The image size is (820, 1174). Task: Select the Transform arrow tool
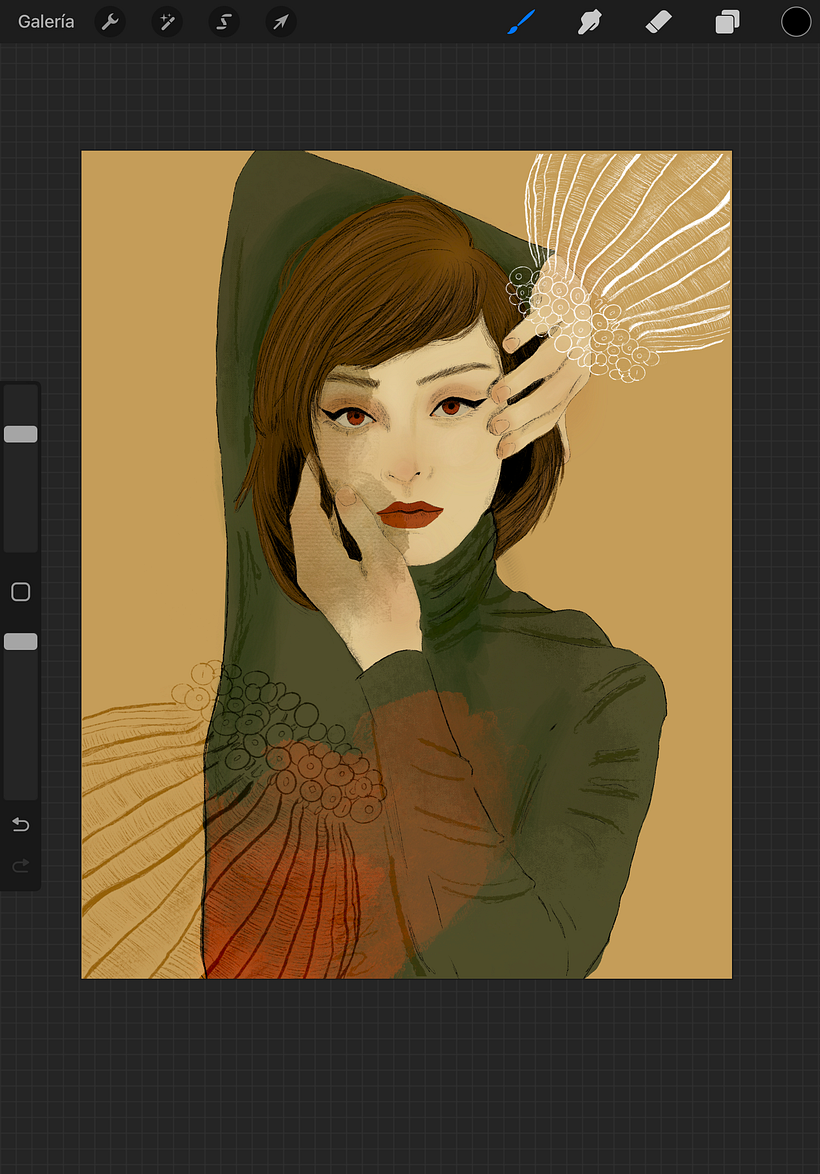click(280, 21)
